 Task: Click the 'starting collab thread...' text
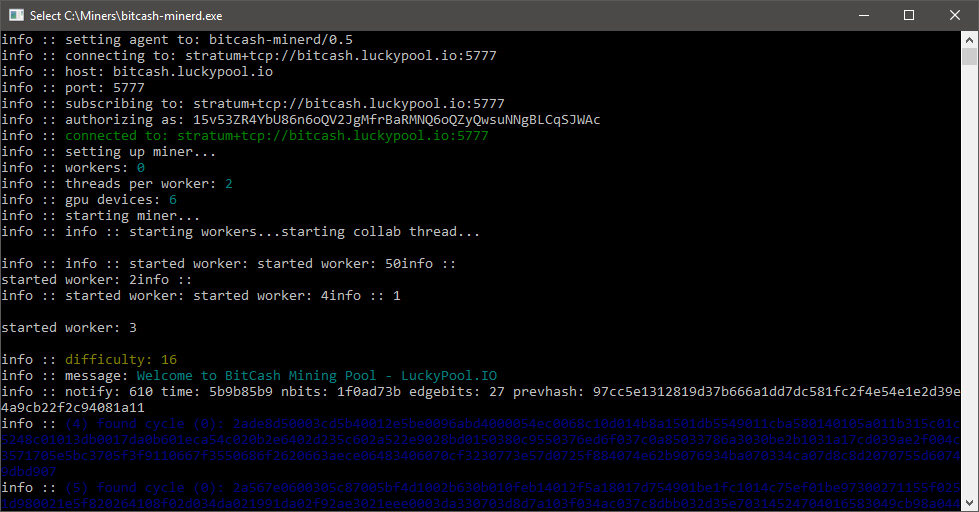click(x=380, y=232)
